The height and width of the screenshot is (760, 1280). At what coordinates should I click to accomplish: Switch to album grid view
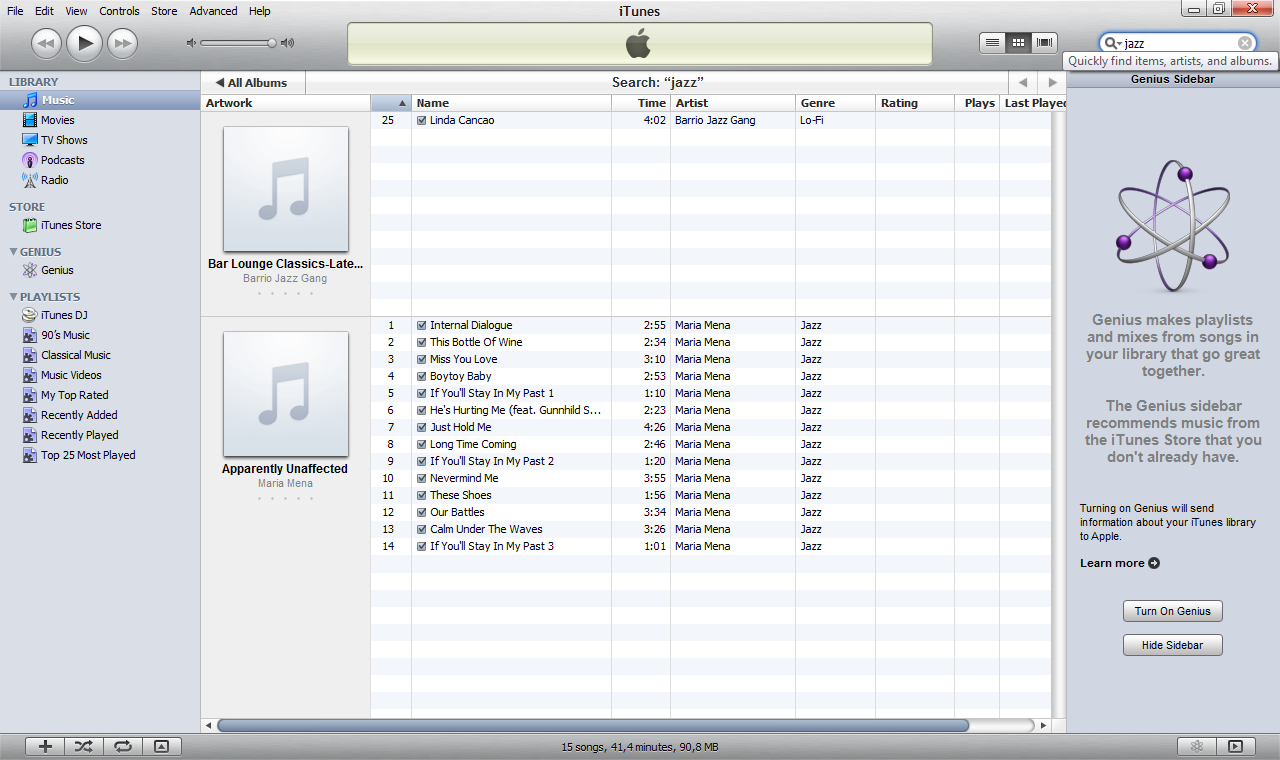pos(1018,42)
